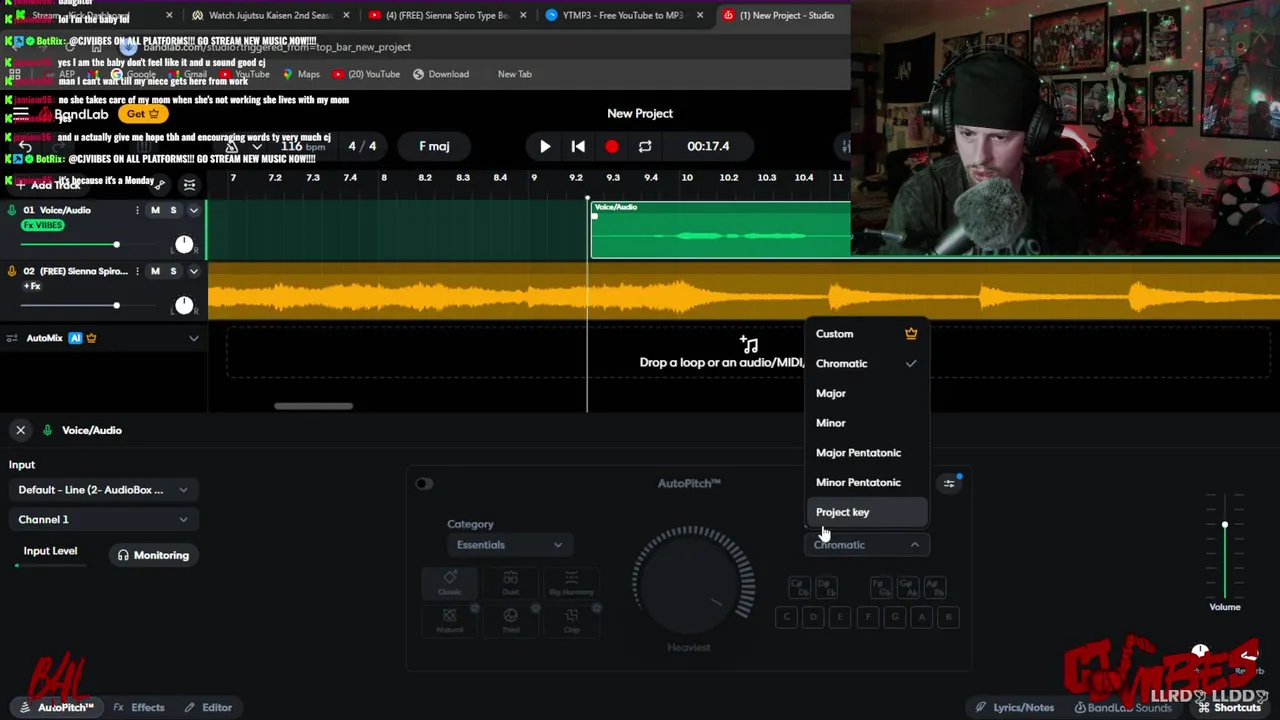Toggle the loop cycle icon

pyautogui.click(x=645, y=146)
